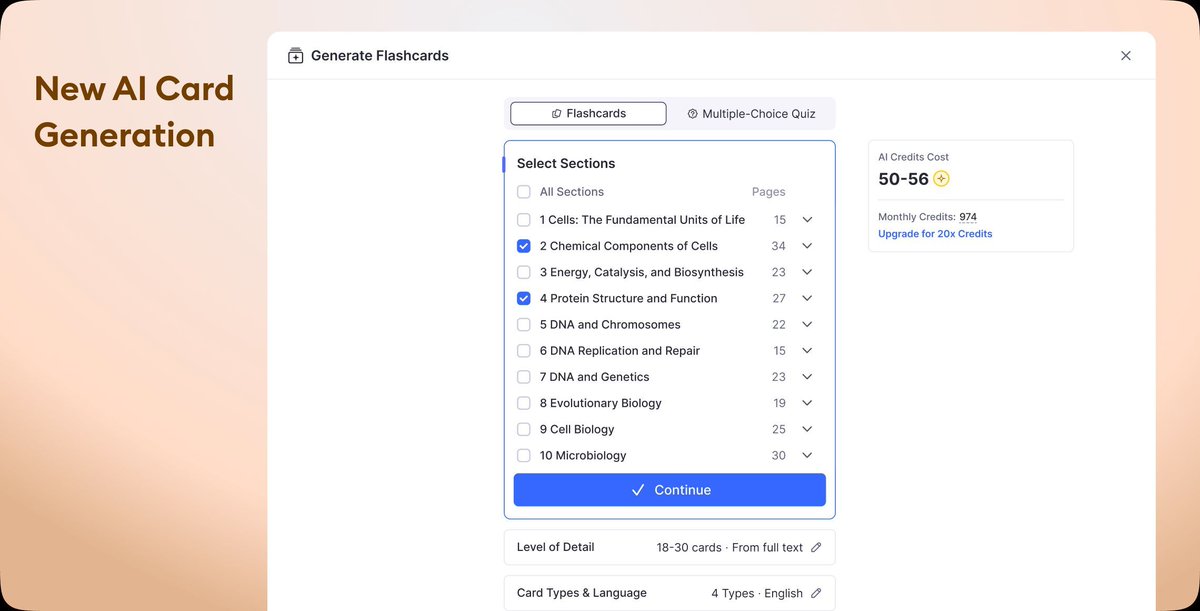Screen dimensions: 1200x611
Task: Check the DNA Replication and Repair checkbox
Action: (x=524, y=351)
